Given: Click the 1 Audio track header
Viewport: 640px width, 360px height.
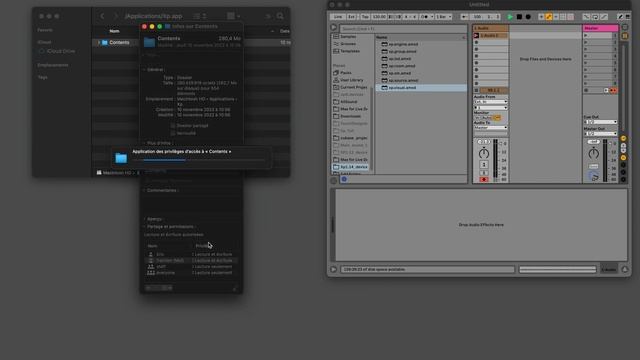Looking at the screenshot, I should pos(491,28).
